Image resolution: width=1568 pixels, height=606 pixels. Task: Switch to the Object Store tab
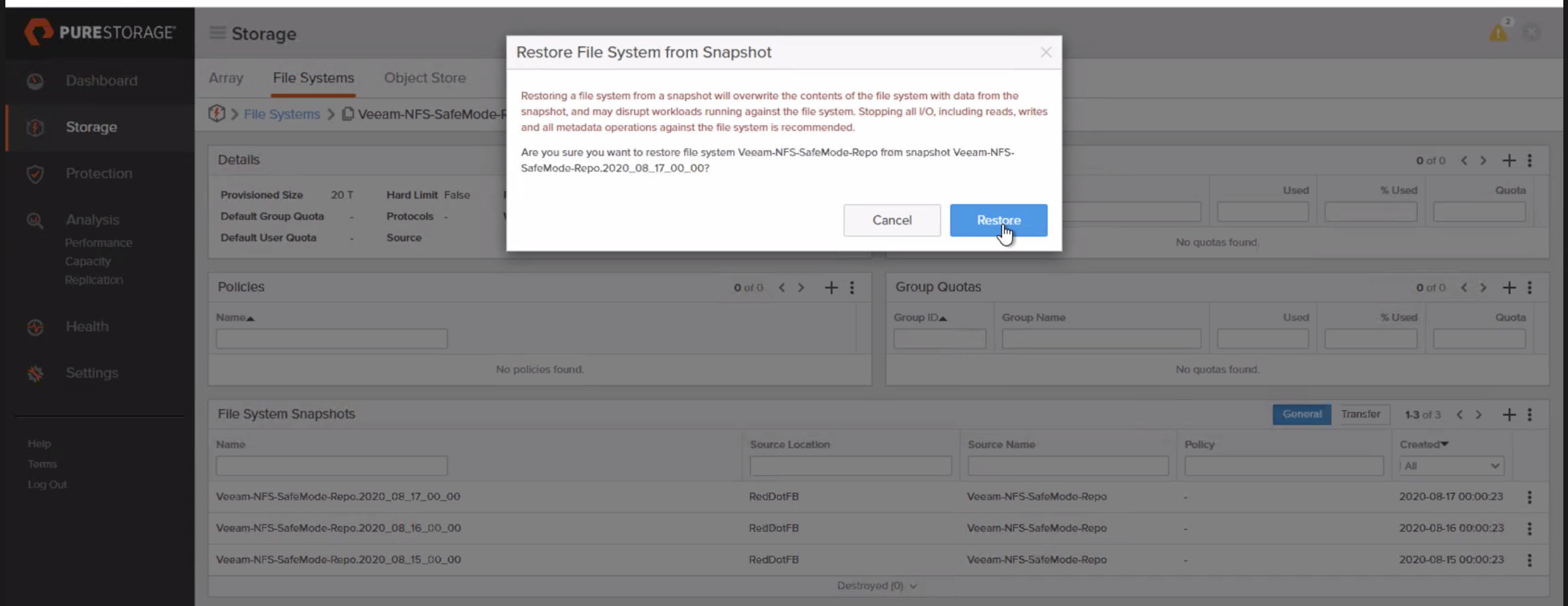(424, 78)
